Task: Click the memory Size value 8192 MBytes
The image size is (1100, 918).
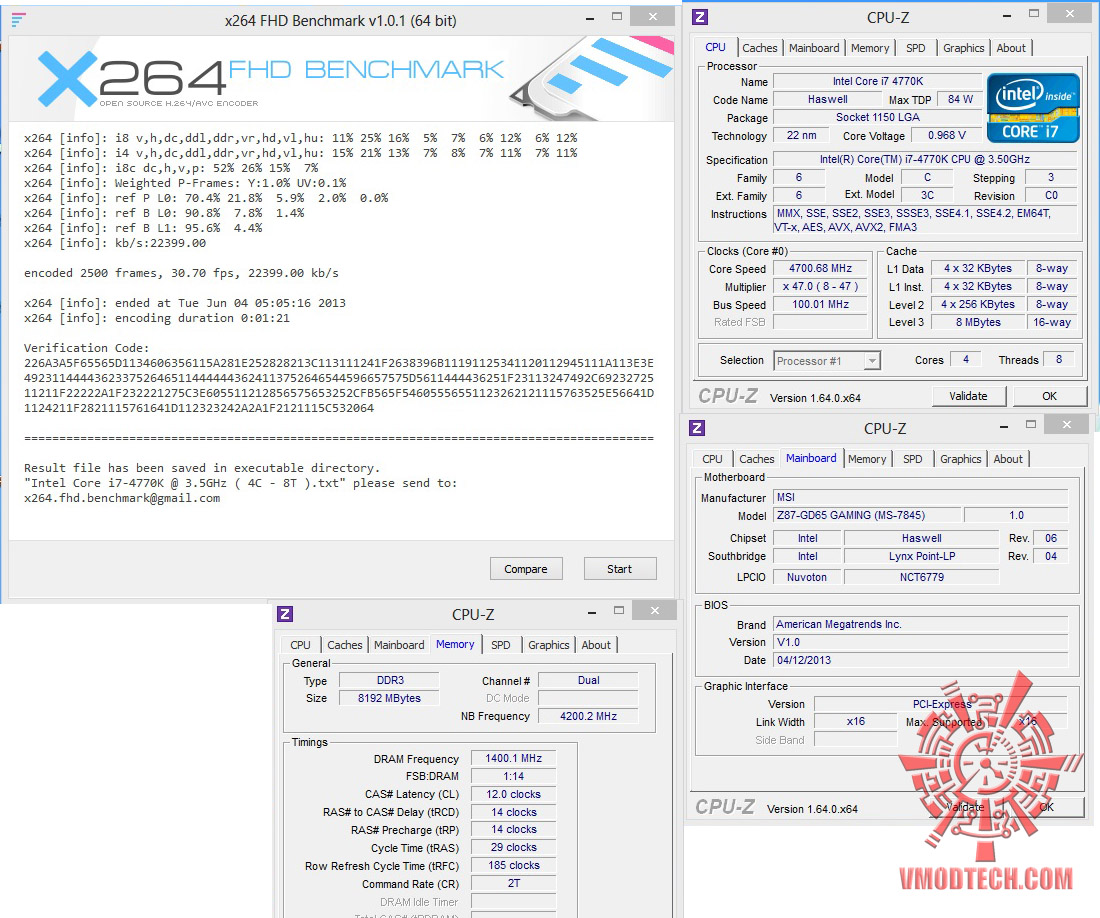Action: click(x=389, y=698)
